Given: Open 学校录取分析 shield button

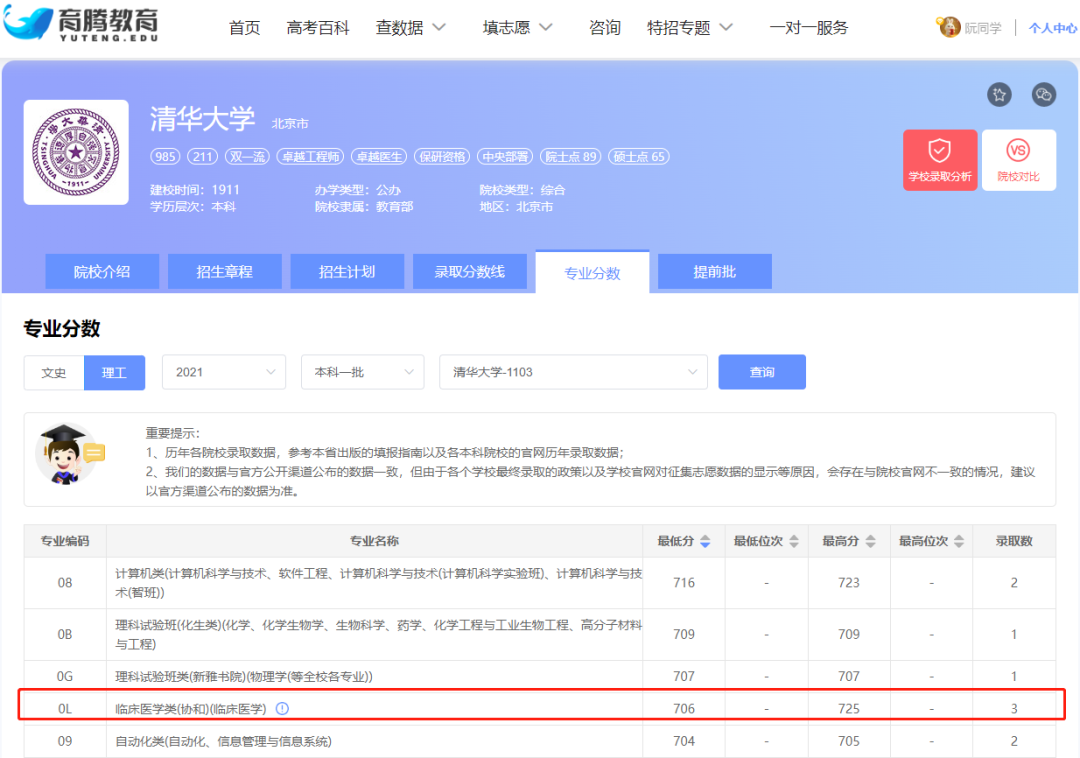Looking at the screenshot, I should tap(939, 160).
